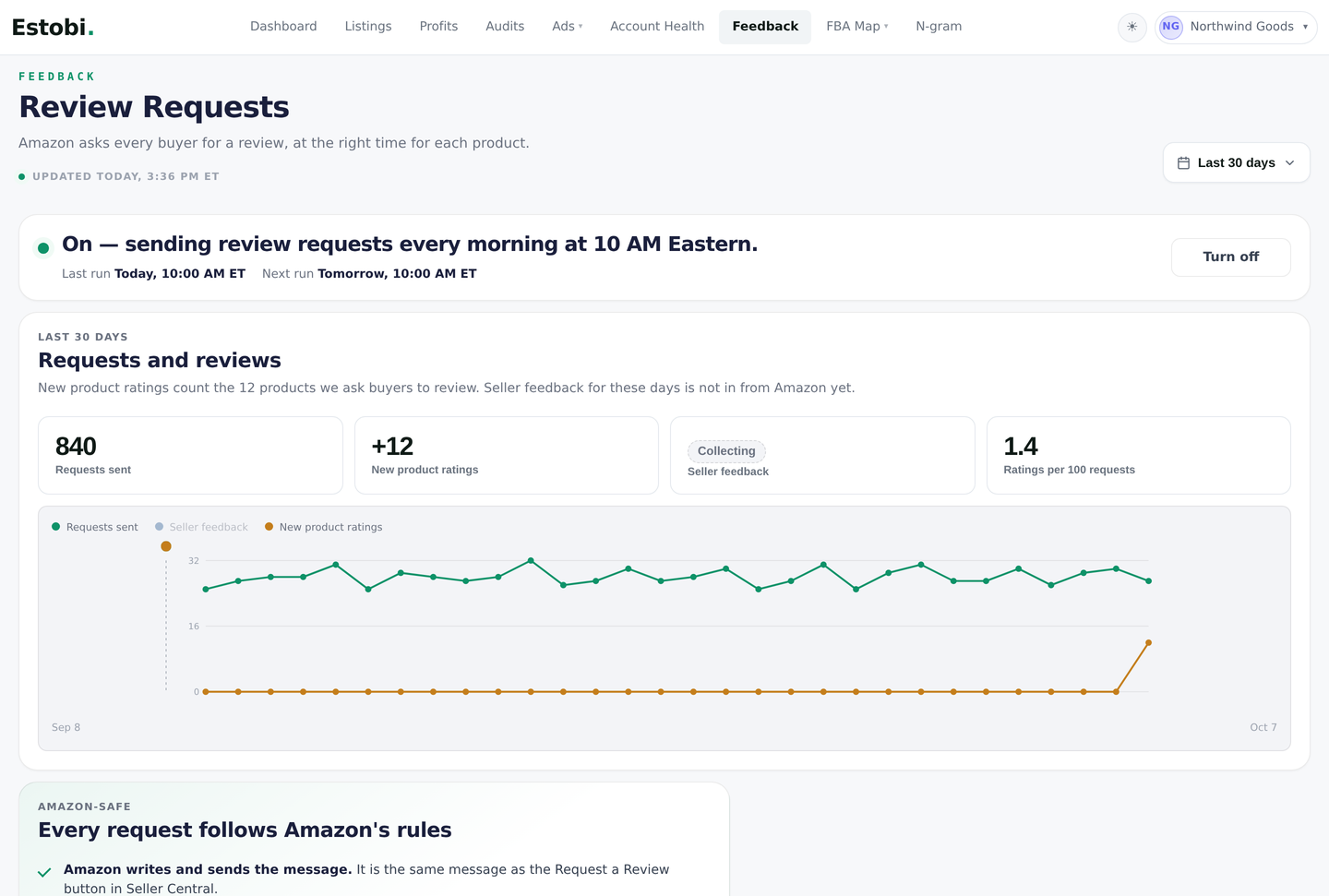Toggle the Requests sent chart legend series

click(x=95, y=527)
